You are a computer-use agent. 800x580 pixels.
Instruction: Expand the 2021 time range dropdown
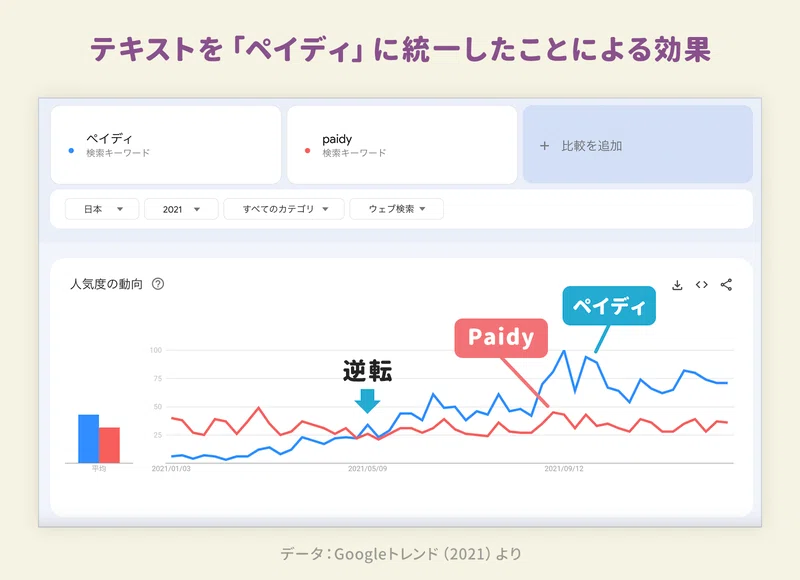coord(181,209)
